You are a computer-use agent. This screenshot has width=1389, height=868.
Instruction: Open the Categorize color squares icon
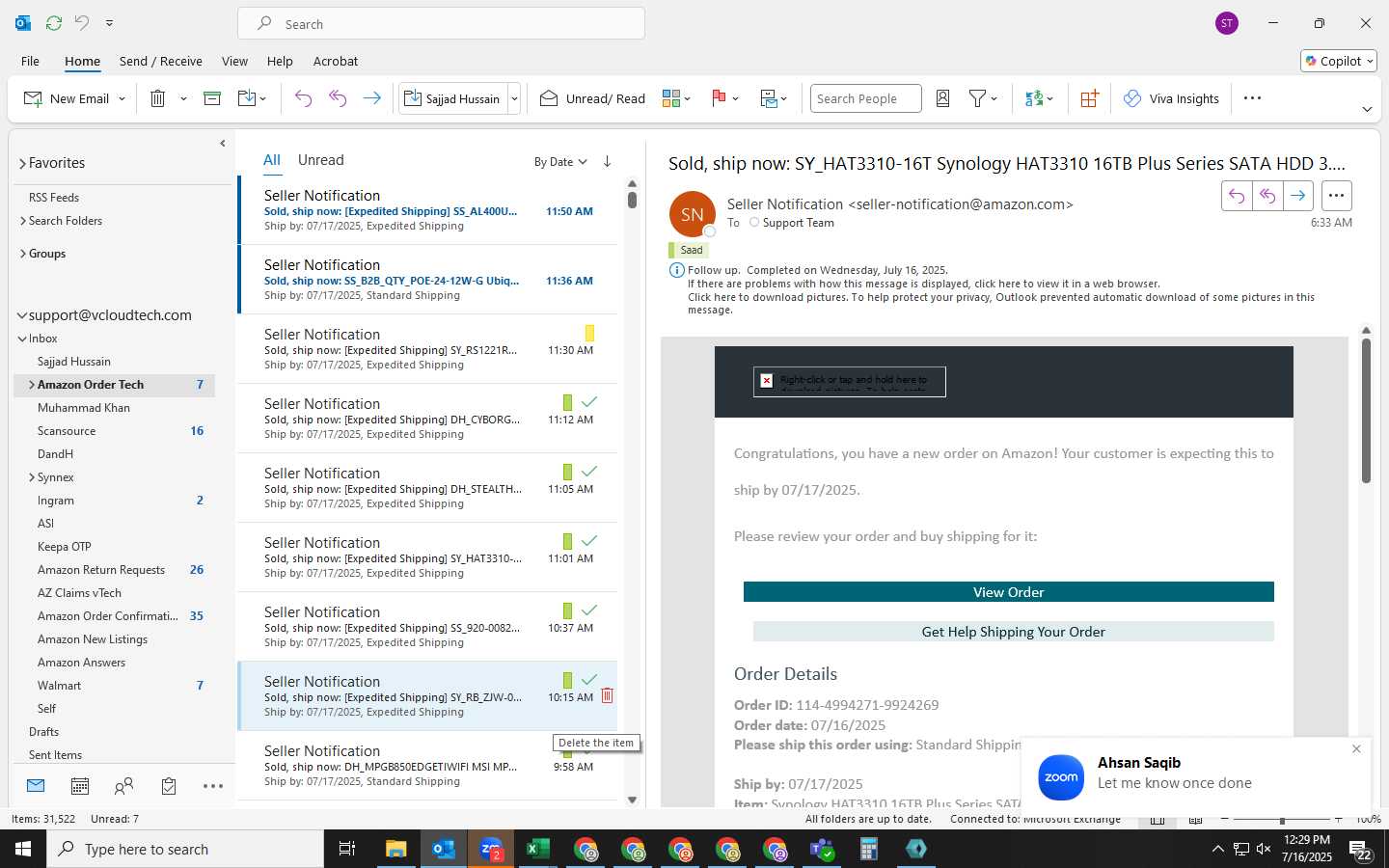(671, 98)
